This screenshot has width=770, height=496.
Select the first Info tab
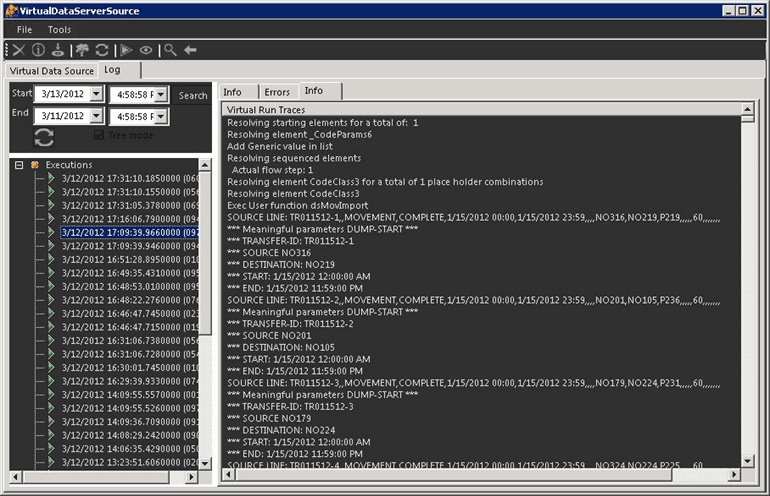click(238, 92)
